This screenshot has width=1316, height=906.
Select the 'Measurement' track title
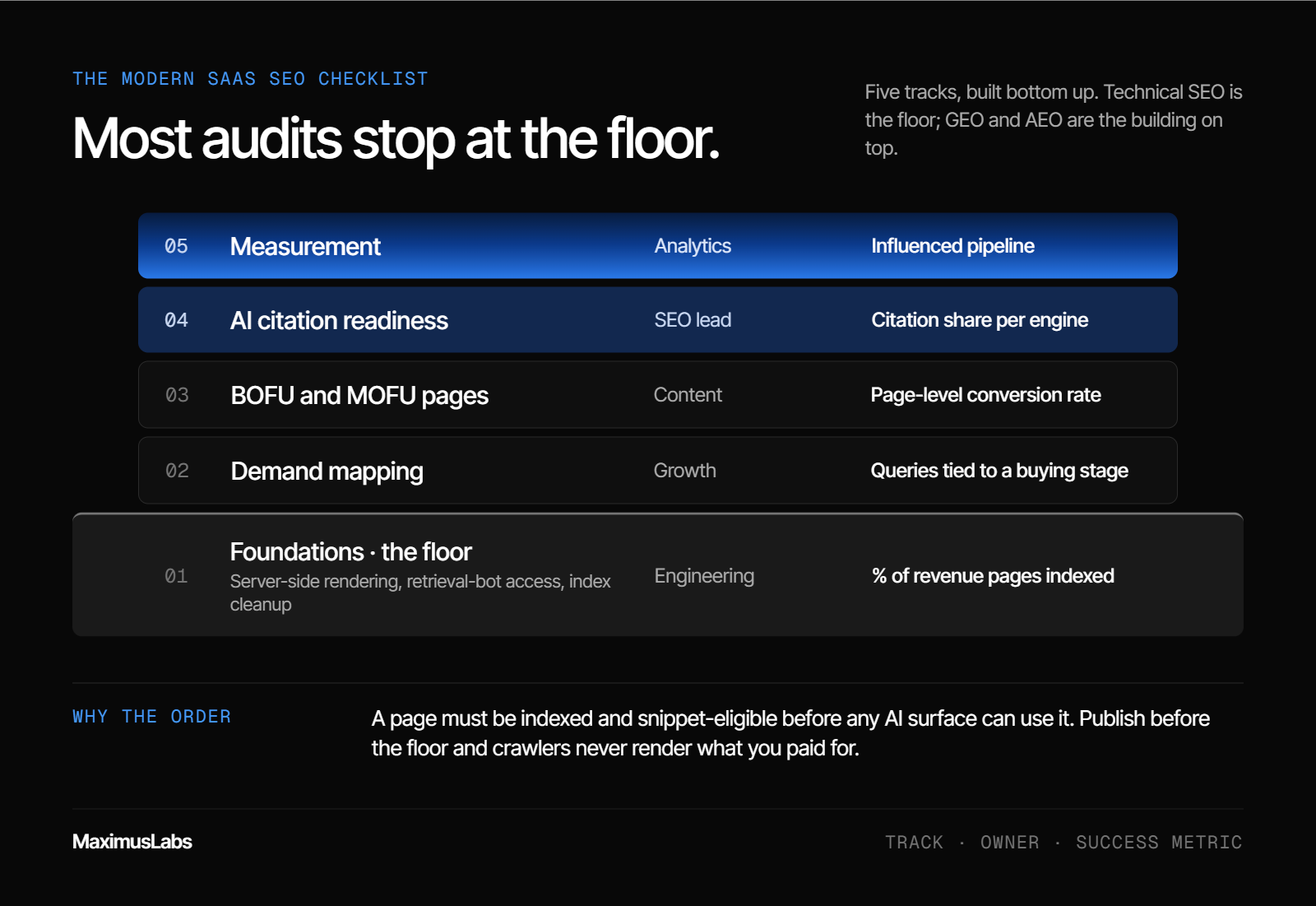[x=305, y=246]
